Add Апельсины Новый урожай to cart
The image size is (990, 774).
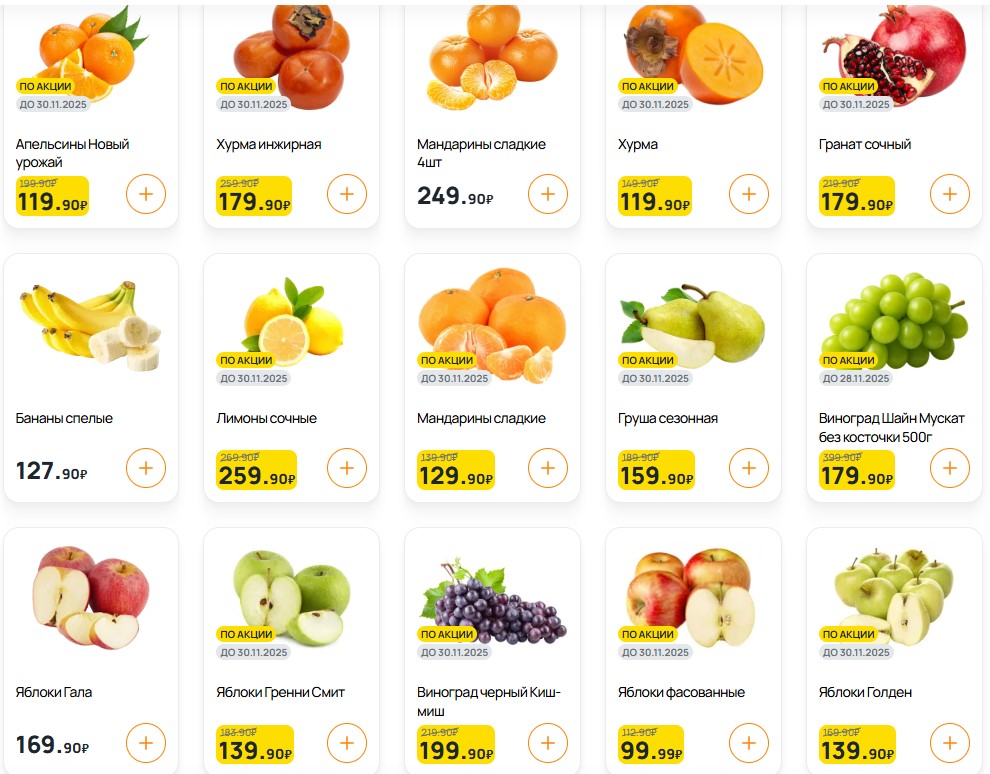pyautogui.click(x=146, y=194)
